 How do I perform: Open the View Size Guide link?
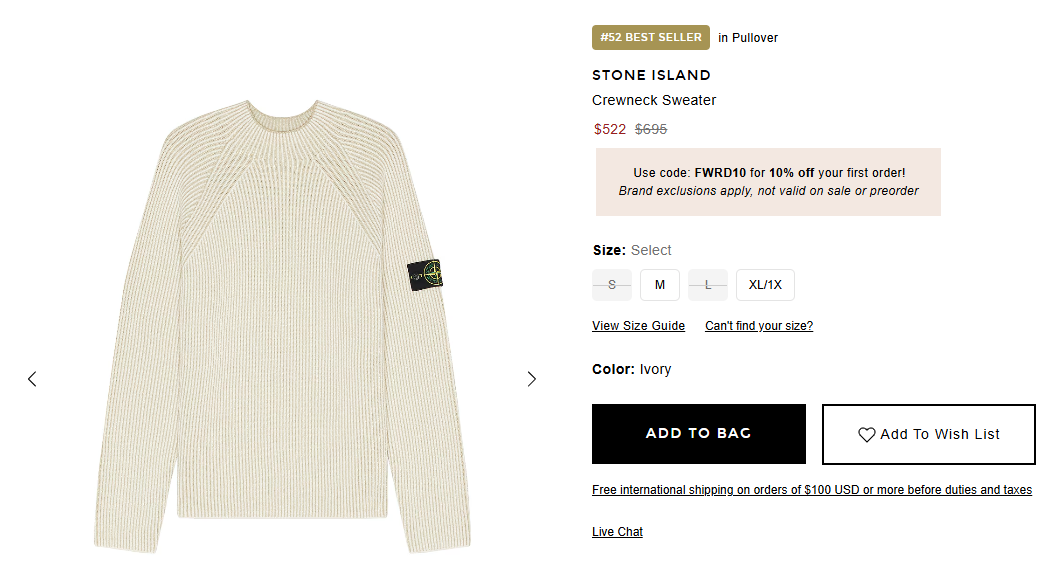(x=638, y=326)
